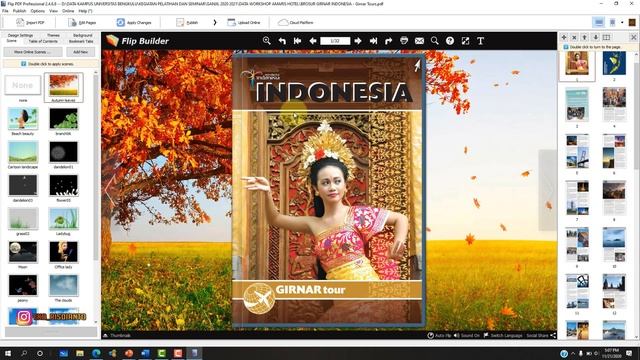Click Switch Language at viewer bottom
The height and width of the screenshot is (360, 640).
503,336
